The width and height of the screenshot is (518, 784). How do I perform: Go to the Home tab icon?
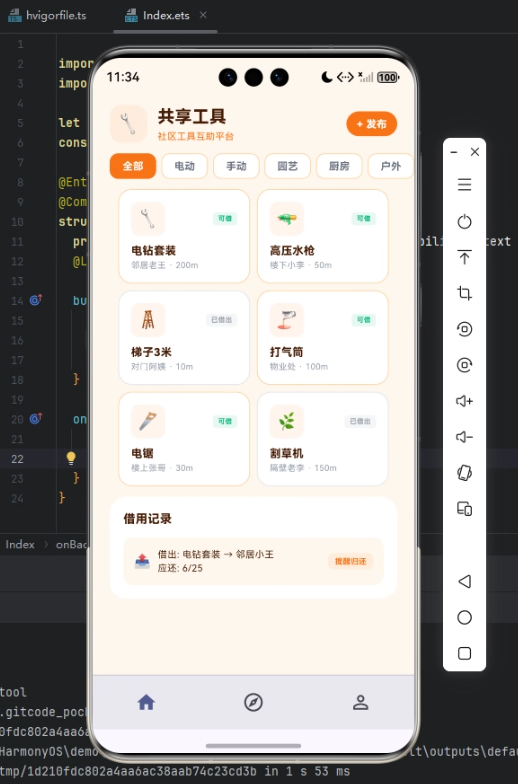[146, 702]
